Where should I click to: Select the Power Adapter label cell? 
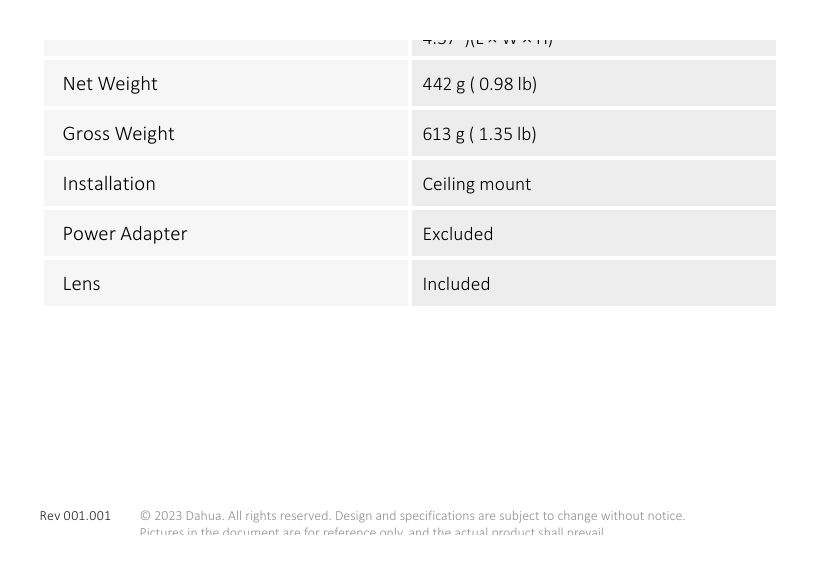point(226,233)
